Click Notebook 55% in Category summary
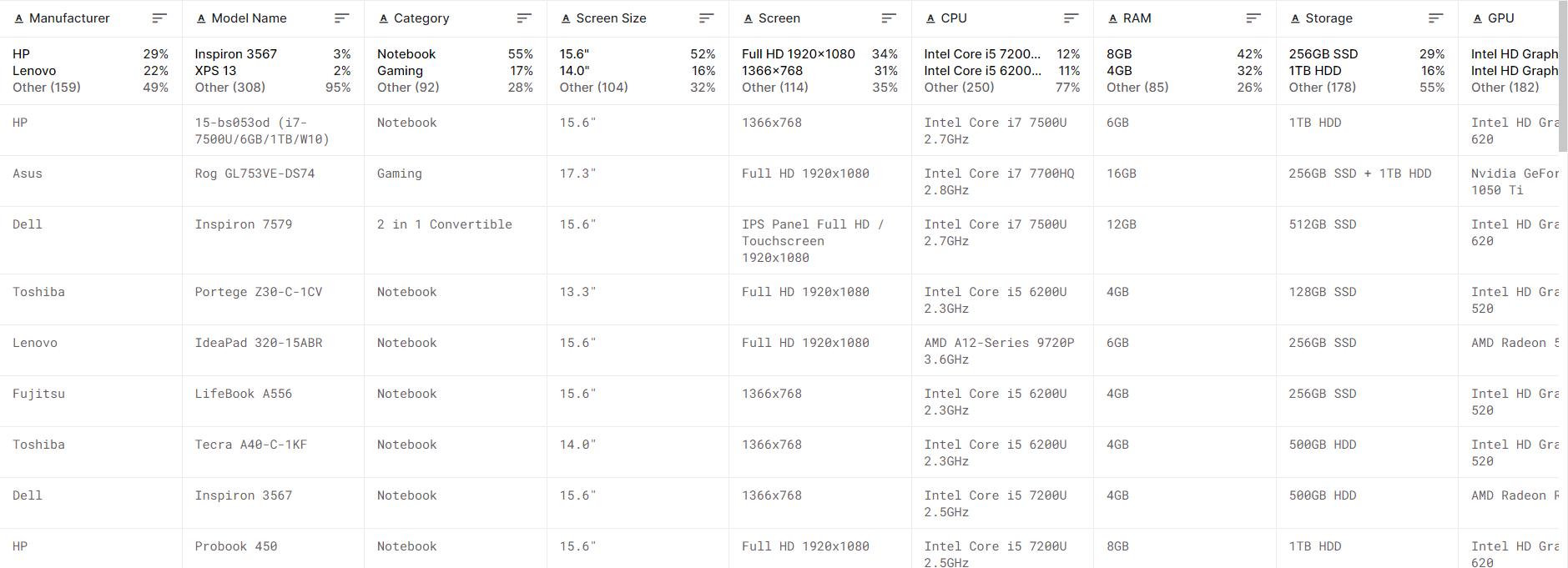The height and width of the screenshot is (568, 1568). 455,54
